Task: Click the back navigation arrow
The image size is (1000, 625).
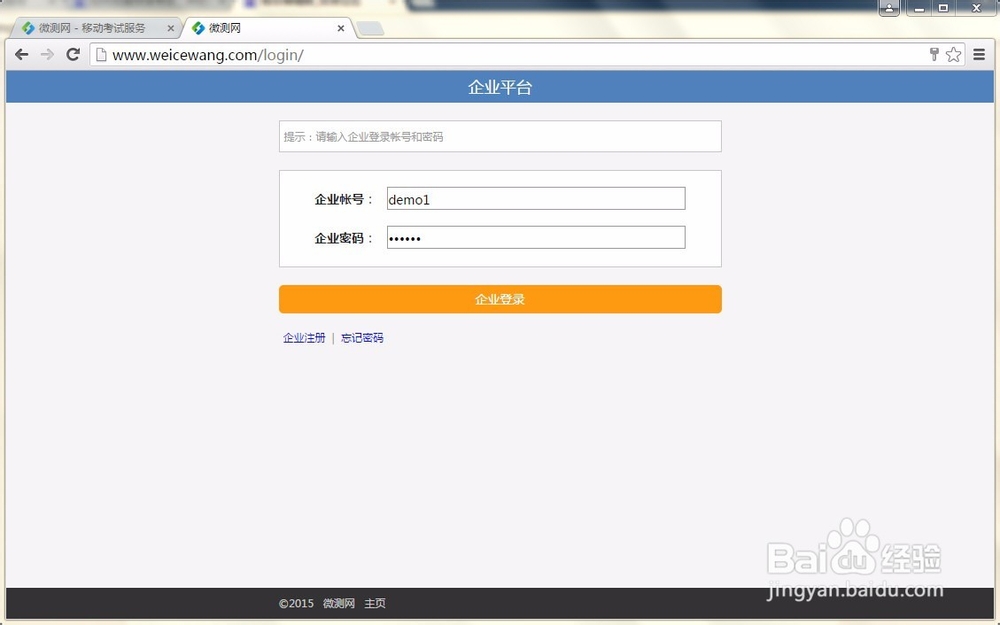Action: pyautogui.click(x=22, y=55)
